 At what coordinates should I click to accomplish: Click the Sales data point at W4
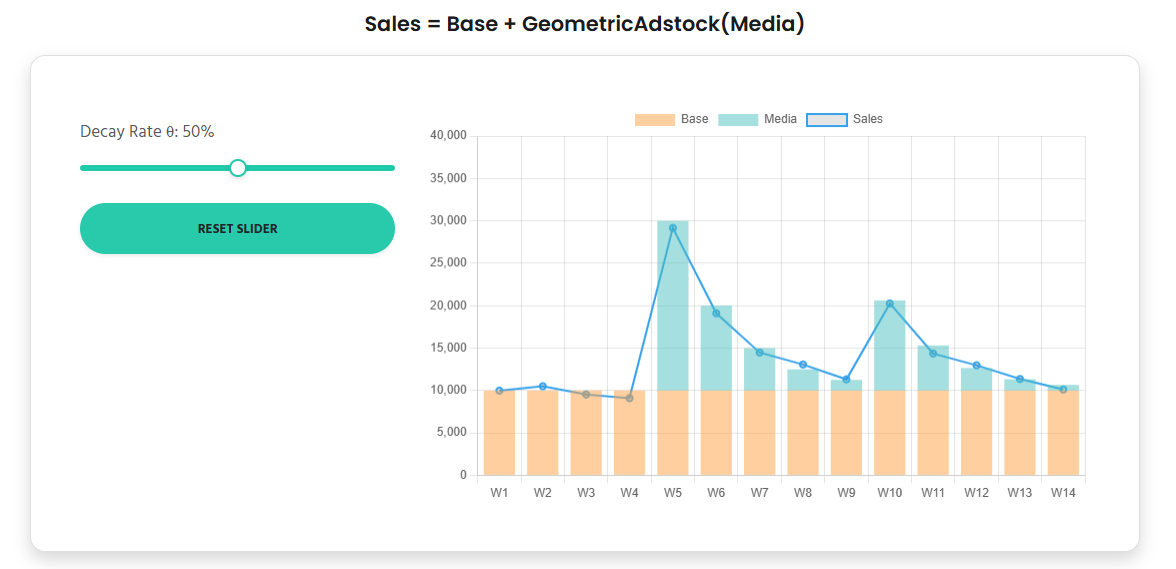click(x=629, y=398)
